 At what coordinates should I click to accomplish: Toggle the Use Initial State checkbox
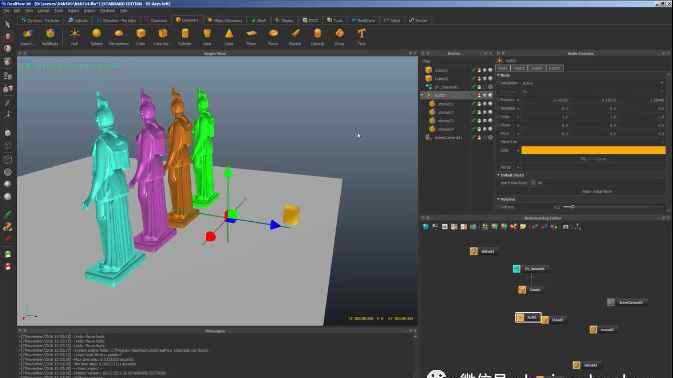coord(534,183)
